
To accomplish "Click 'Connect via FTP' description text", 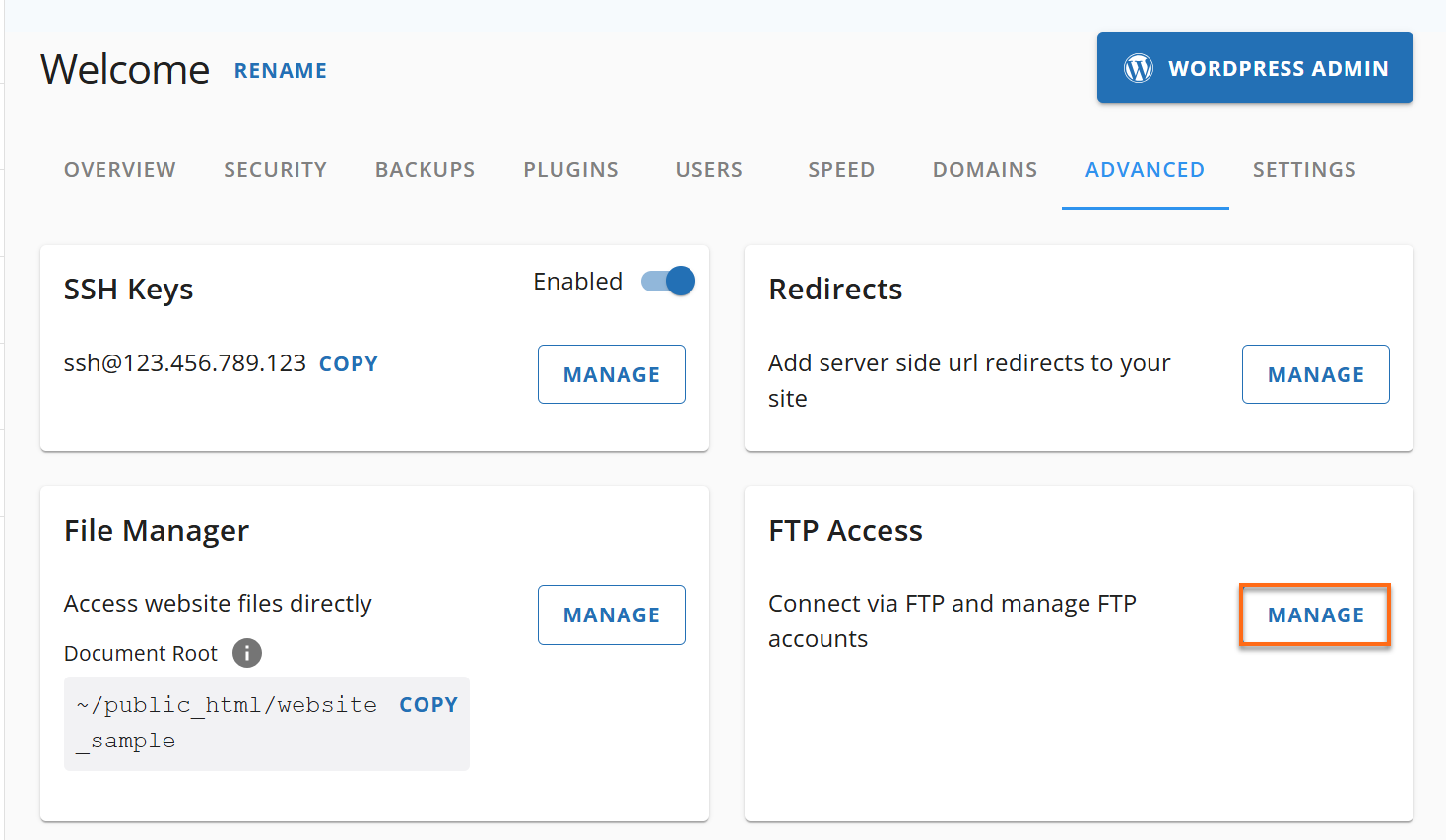I will click(953, 621).
